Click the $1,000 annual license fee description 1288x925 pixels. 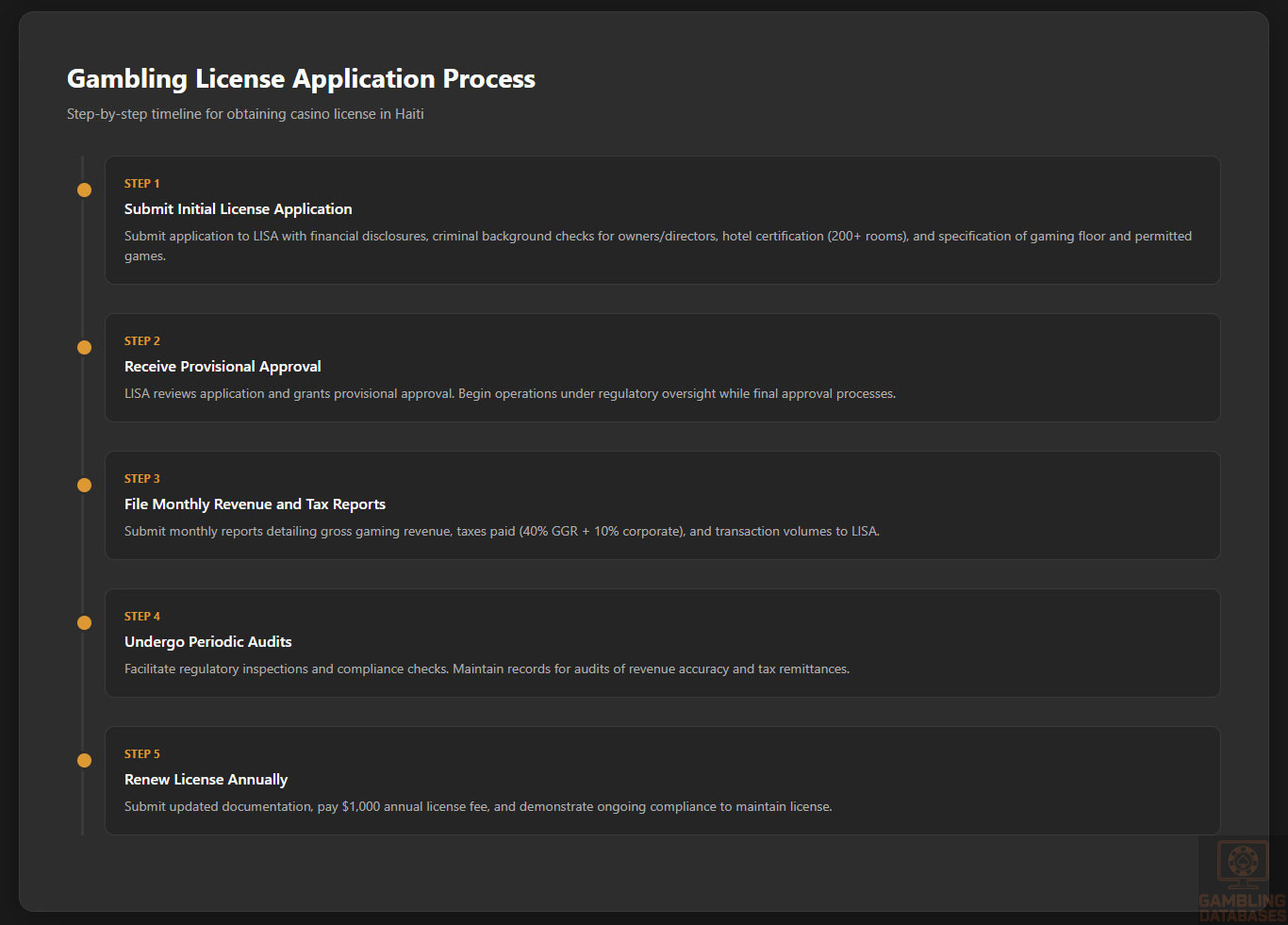pos(478,807)
